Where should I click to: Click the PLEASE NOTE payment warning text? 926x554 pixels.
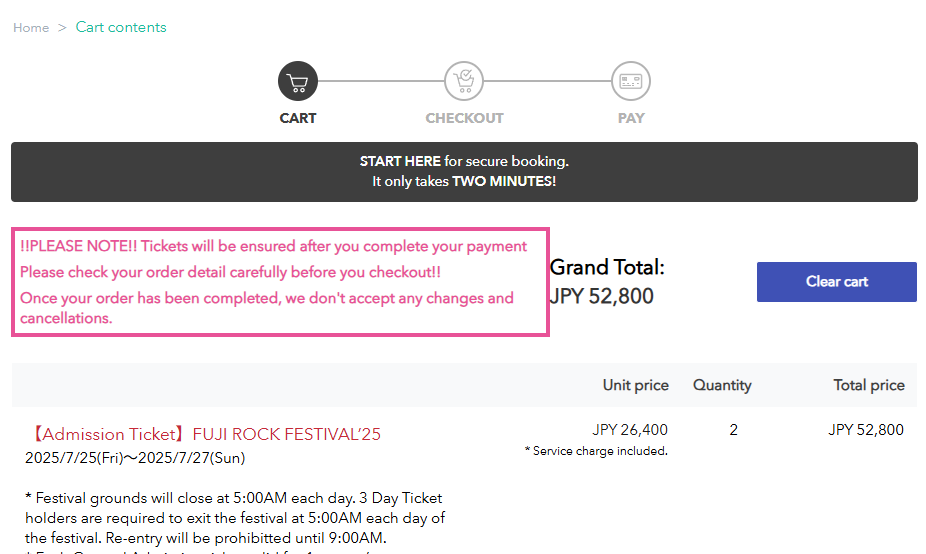click(x=273, y=246)
